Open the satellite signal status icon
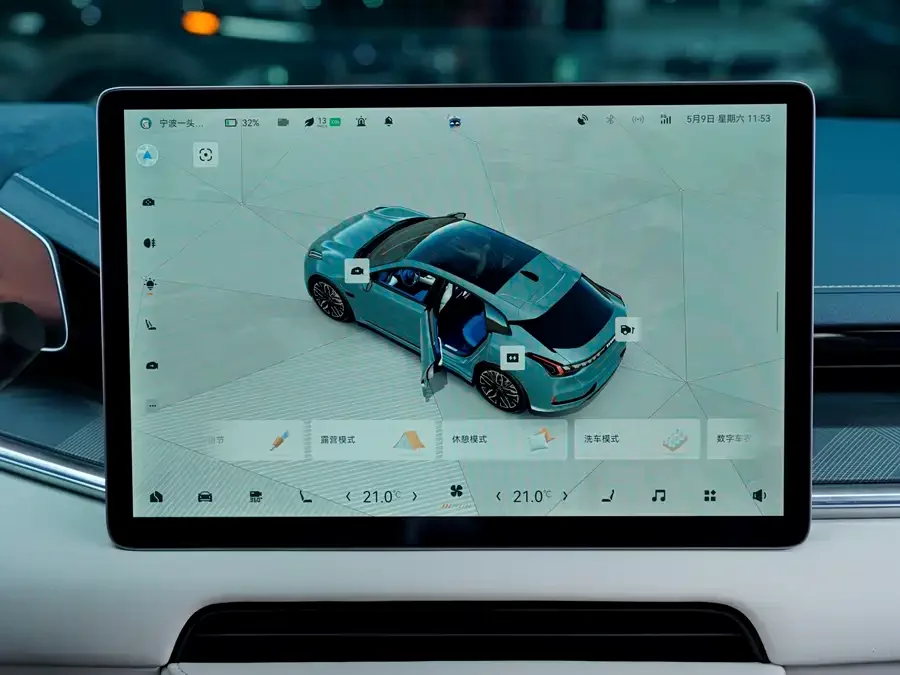Image resolution: width=900 pixels, height=675 pixels. point(583,120)
